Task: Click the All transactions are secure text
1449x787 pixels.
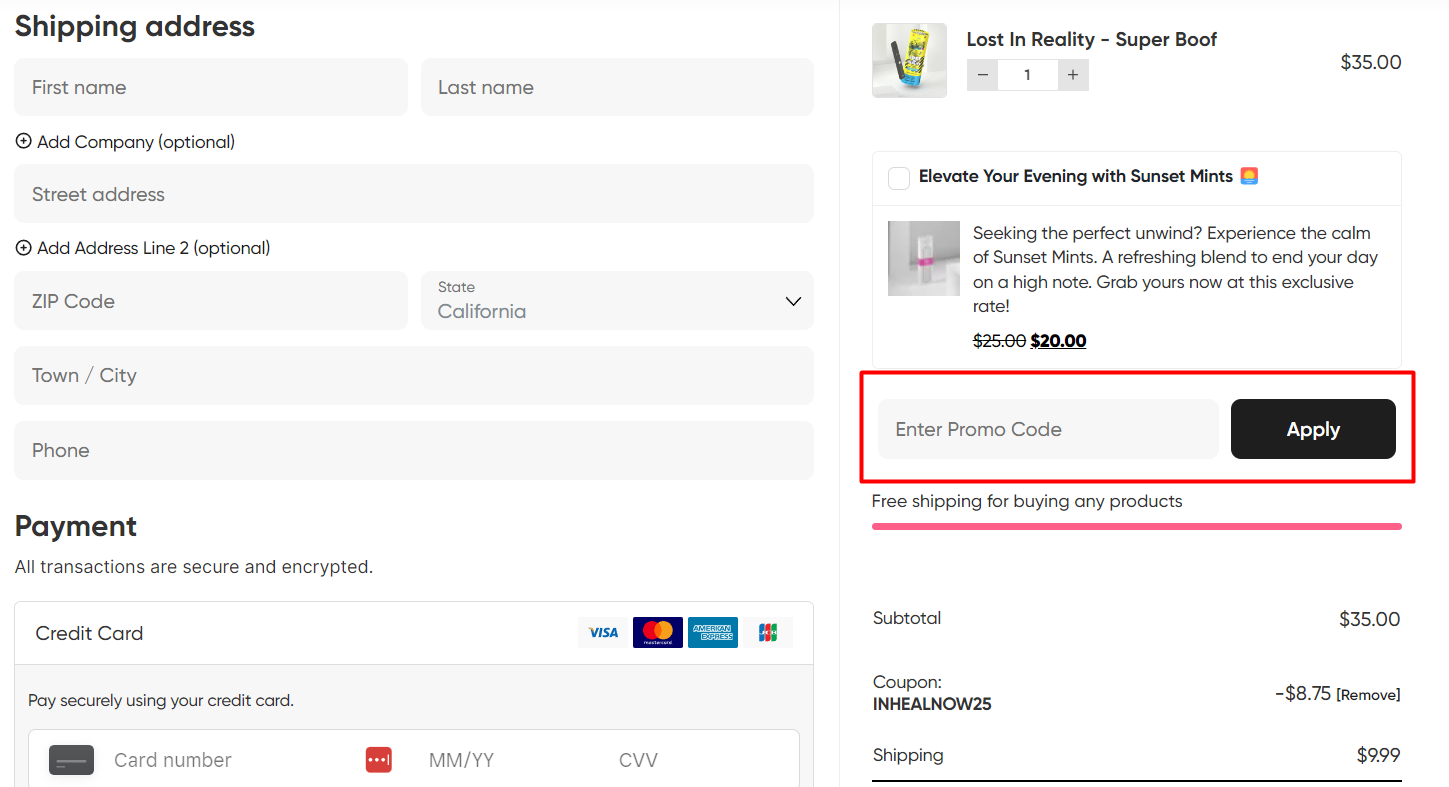Action: tap(194, 567)
